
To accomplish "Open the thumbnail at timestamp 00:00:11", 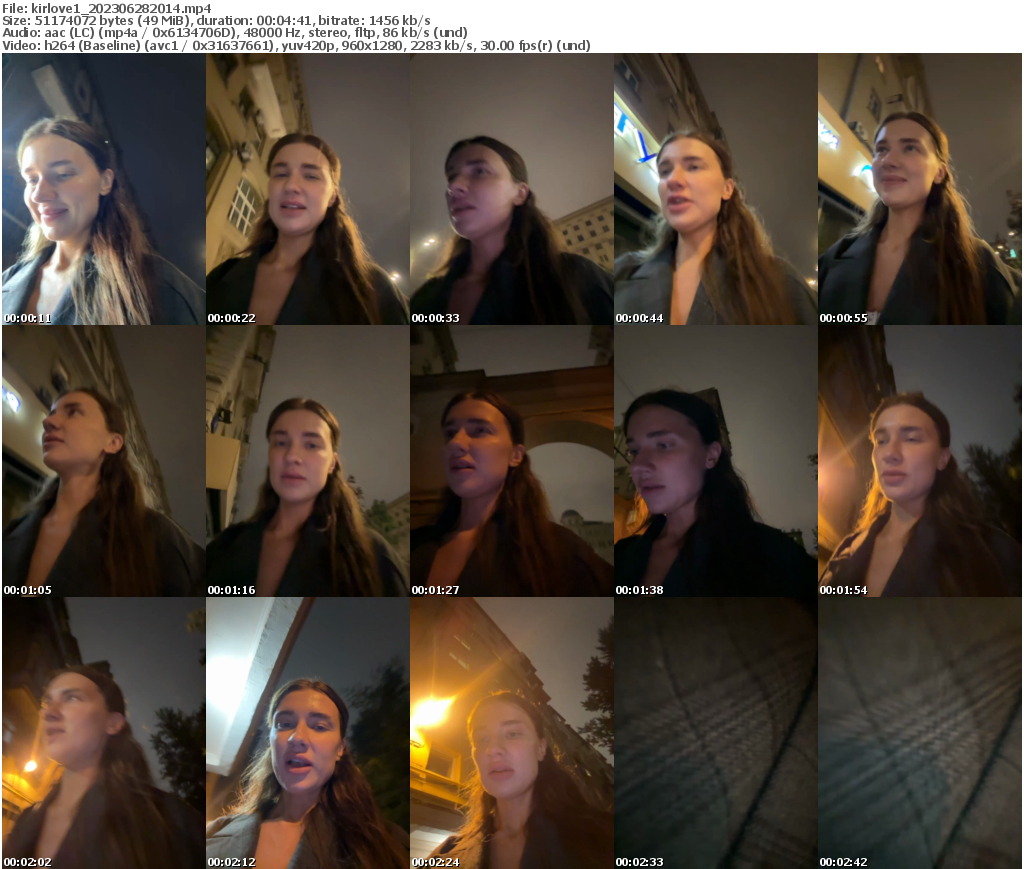I will click(x=100, y=190).
